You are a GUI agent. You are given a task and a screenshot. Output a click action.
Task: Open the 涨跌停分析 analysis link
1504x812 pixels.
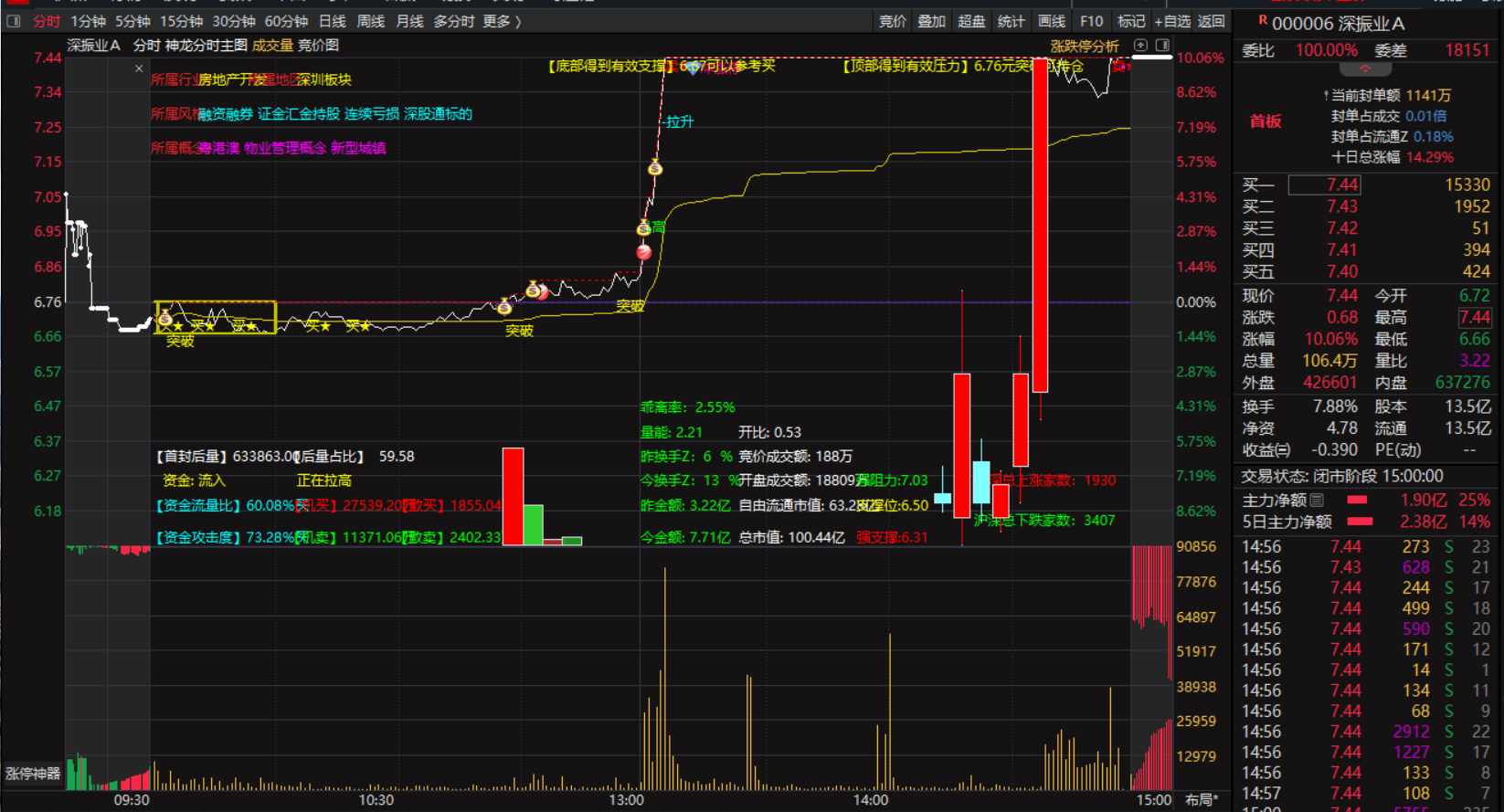[1085, 46]
